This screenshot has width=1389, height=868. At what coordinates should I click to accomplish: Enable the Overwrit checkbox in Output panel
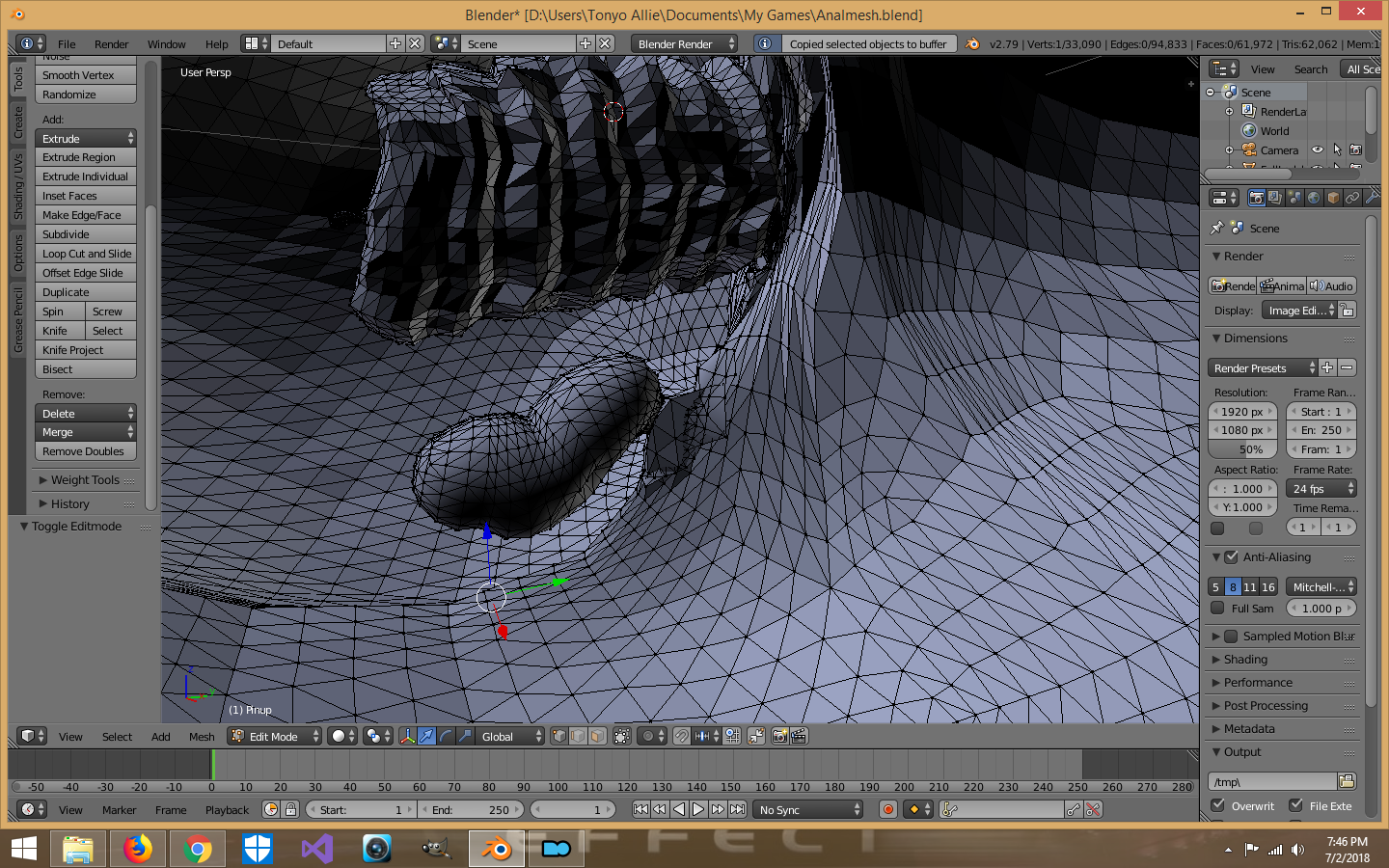tap(1219, 805)
